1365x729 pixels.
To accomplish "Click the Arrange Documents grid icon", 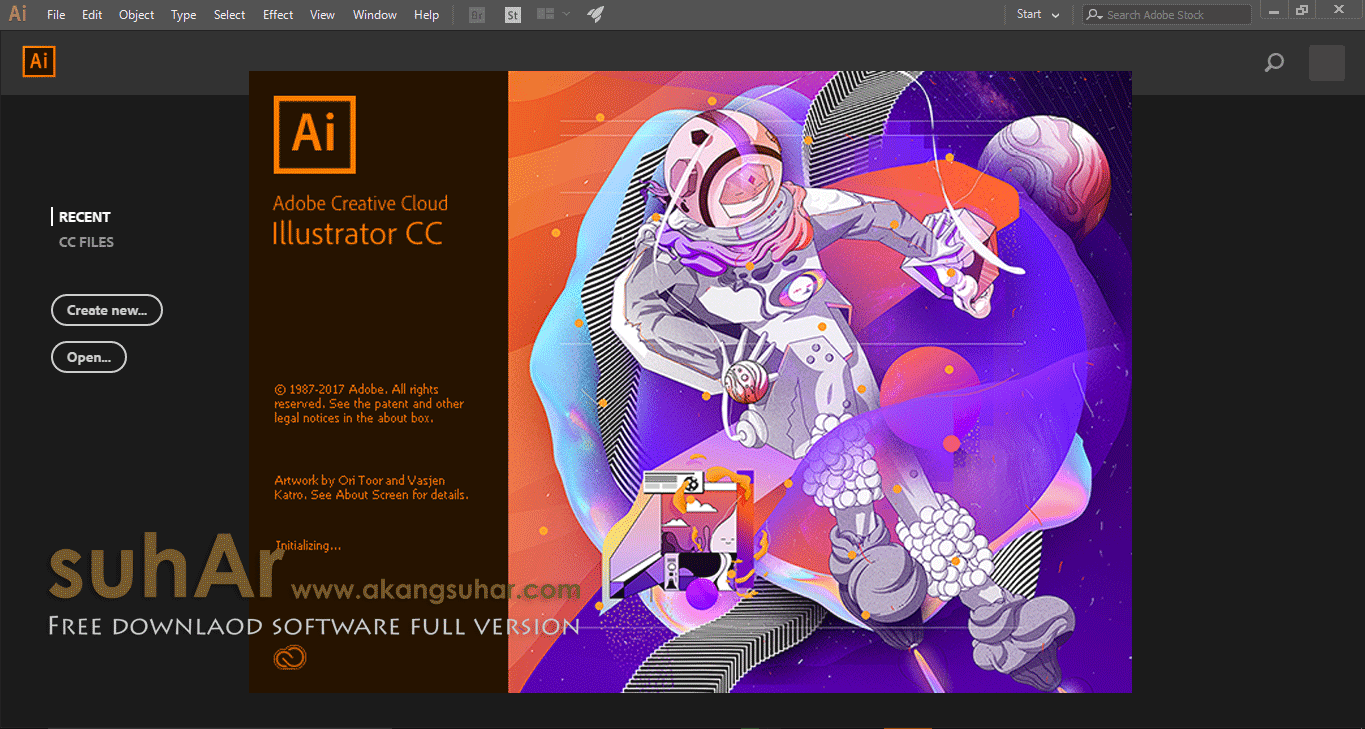I will coord(545,14).
